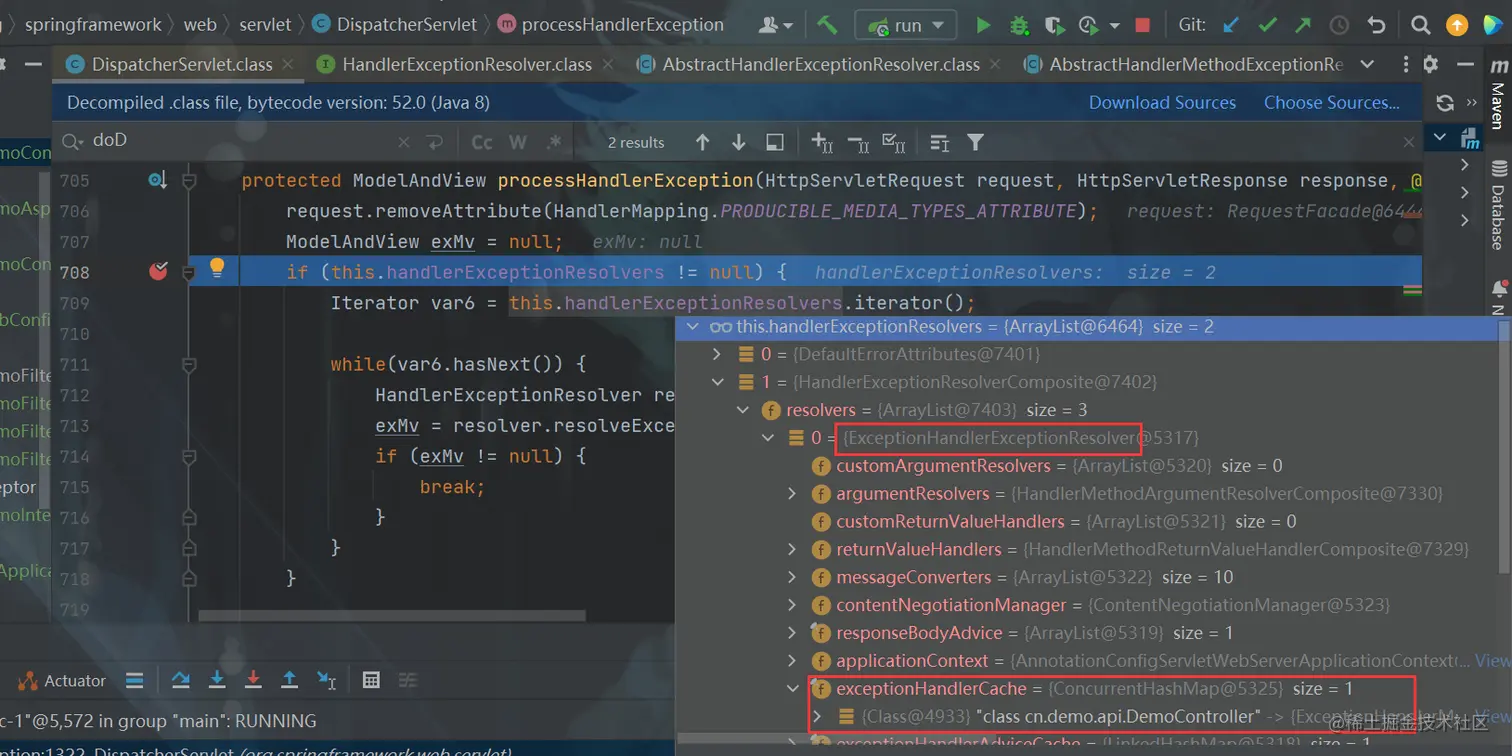
Task: Close the DispatcherServlet.class tab
Action: [288, 64]
